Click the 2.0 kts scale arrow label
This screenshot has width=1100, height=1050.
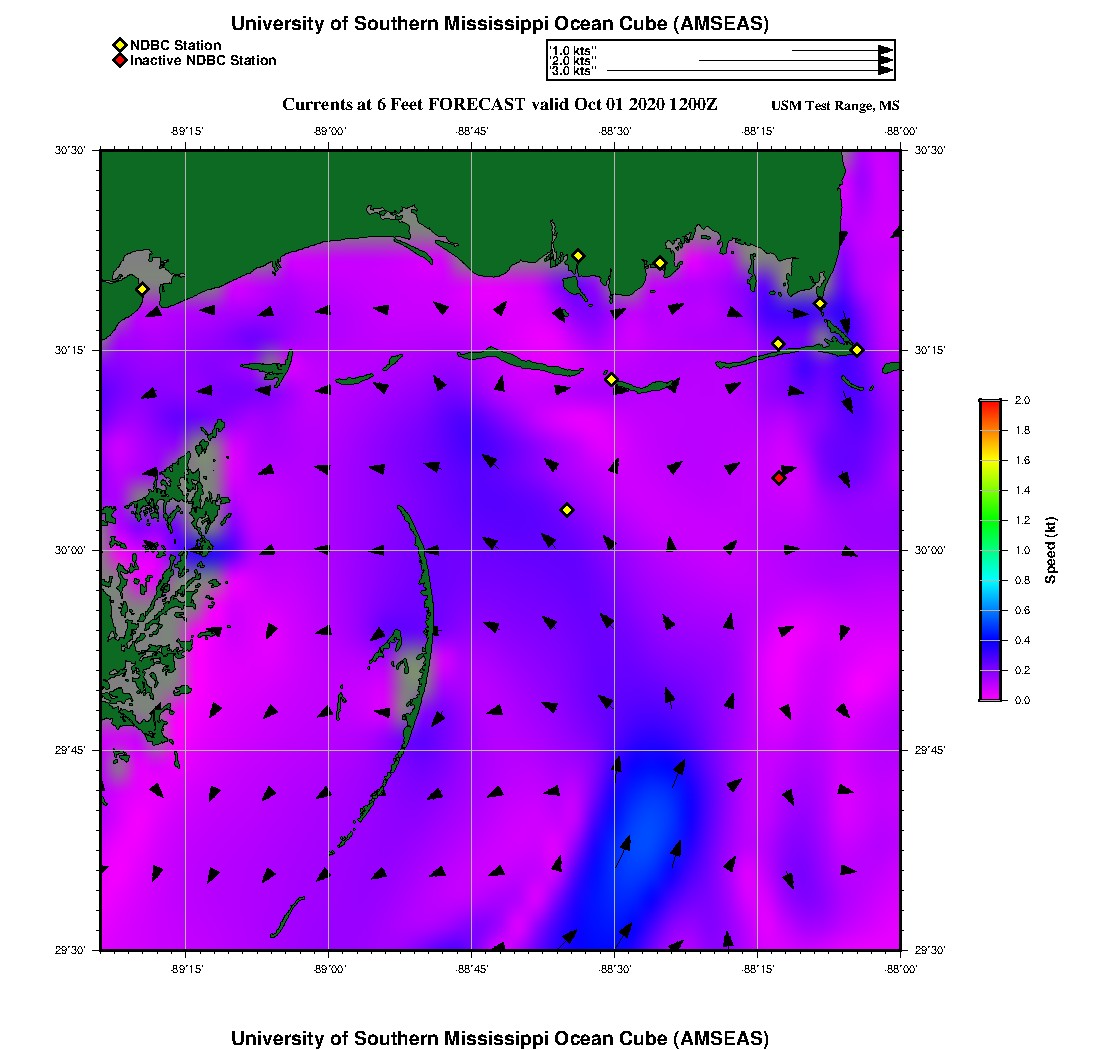tap(572, 61)
